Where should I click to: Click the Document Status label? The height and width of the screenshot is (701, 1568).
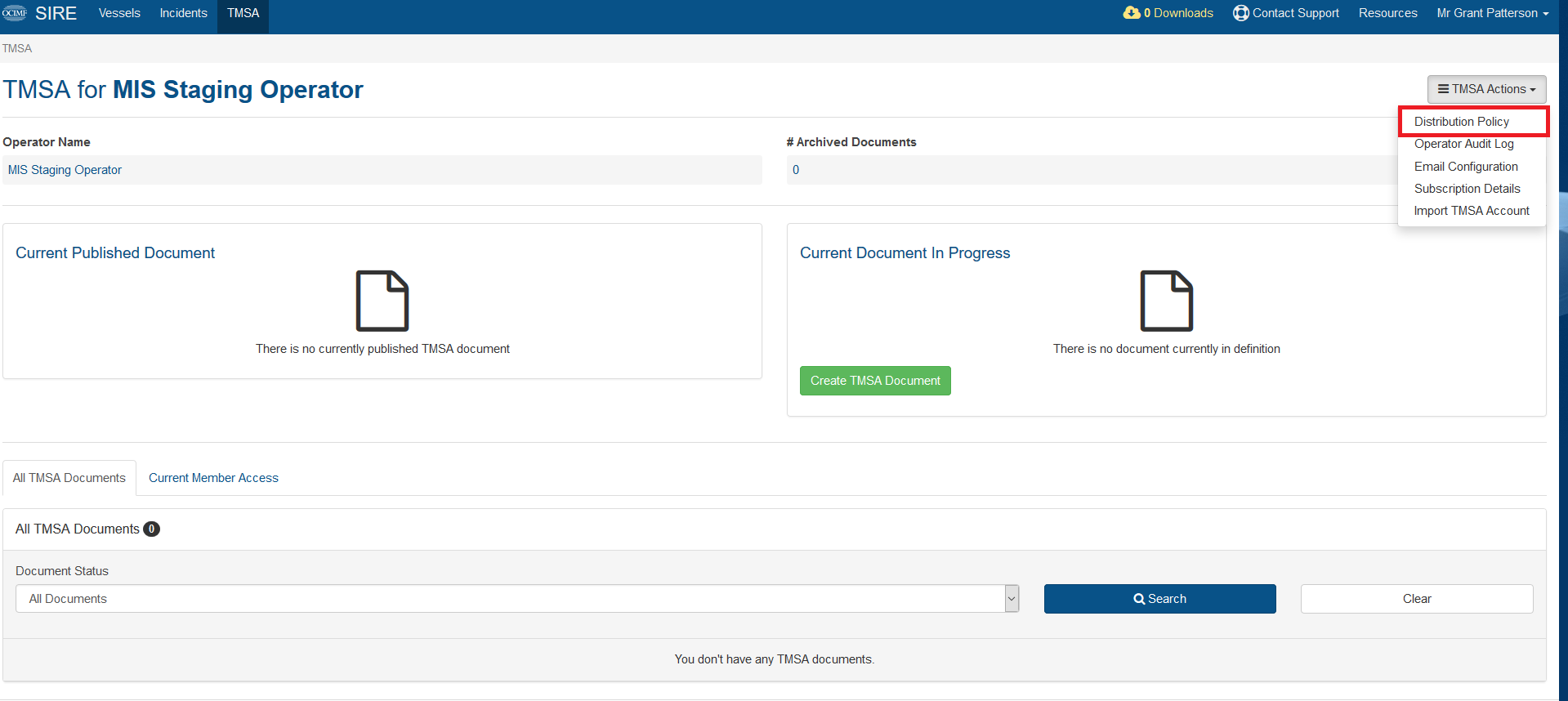coord(62,571)
